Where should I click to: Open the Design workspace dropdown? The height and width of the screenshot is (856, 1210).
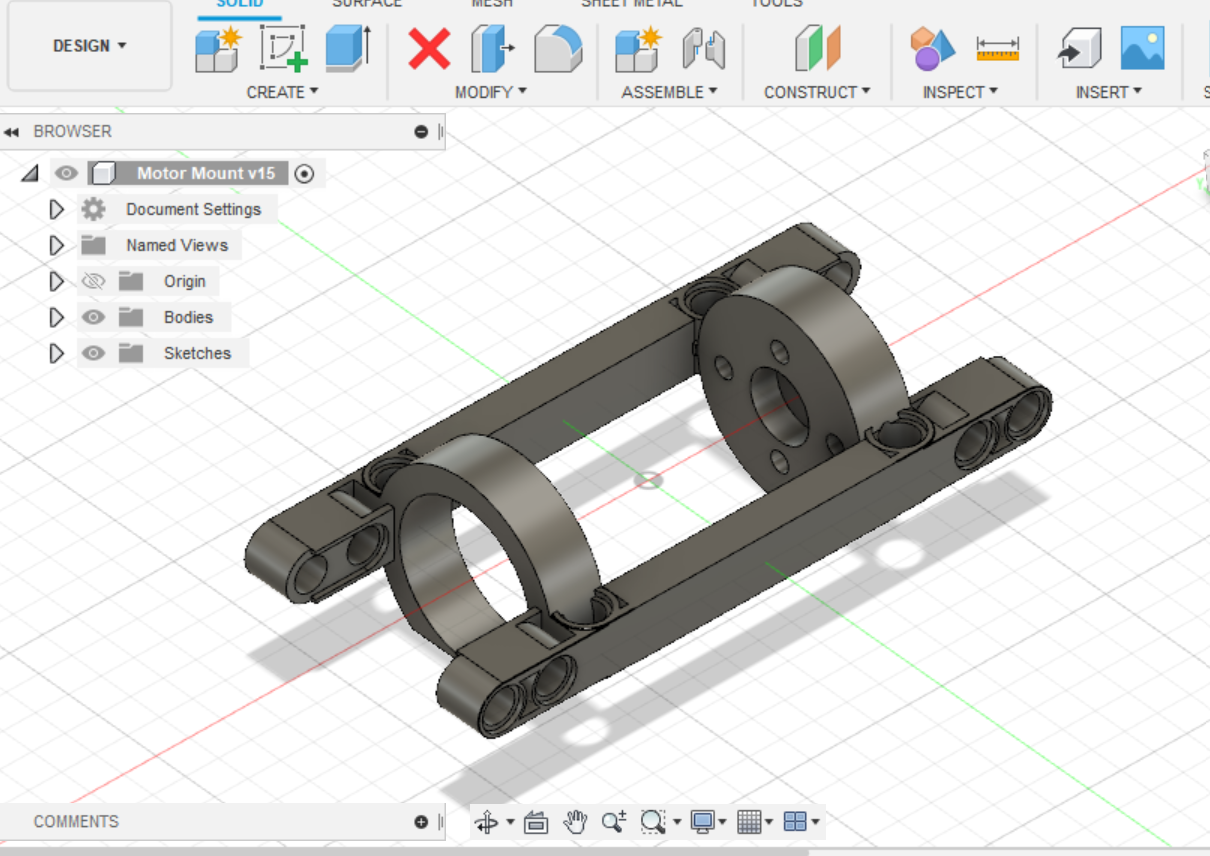[90, 46]
